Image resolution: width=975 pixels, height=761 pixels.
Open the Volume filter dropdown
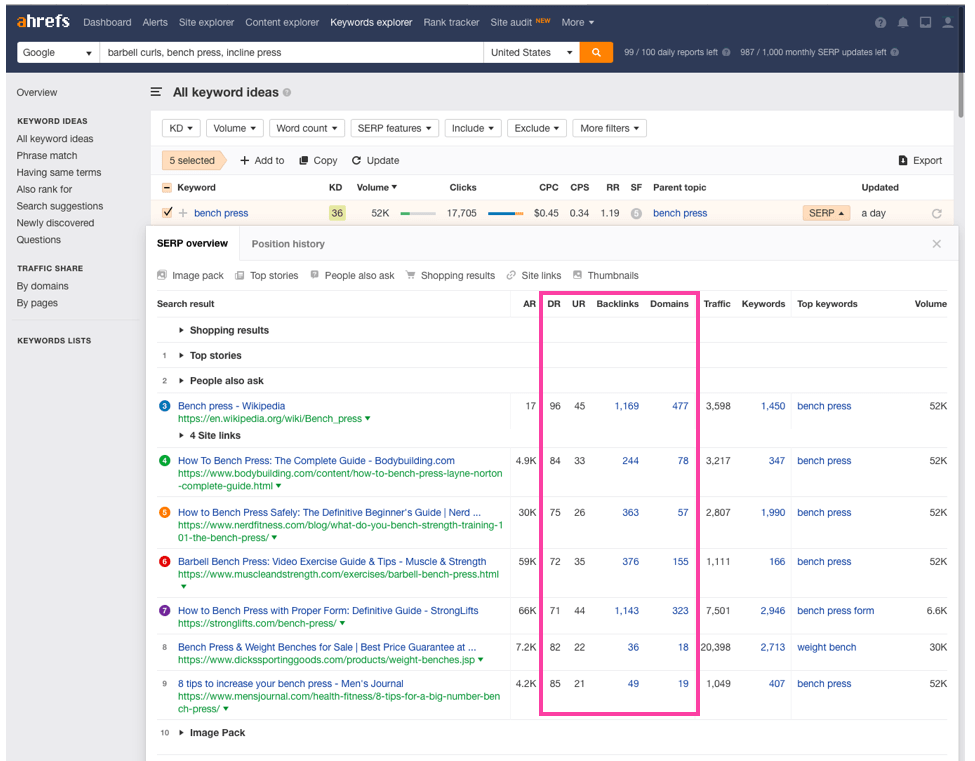(234, 128)
